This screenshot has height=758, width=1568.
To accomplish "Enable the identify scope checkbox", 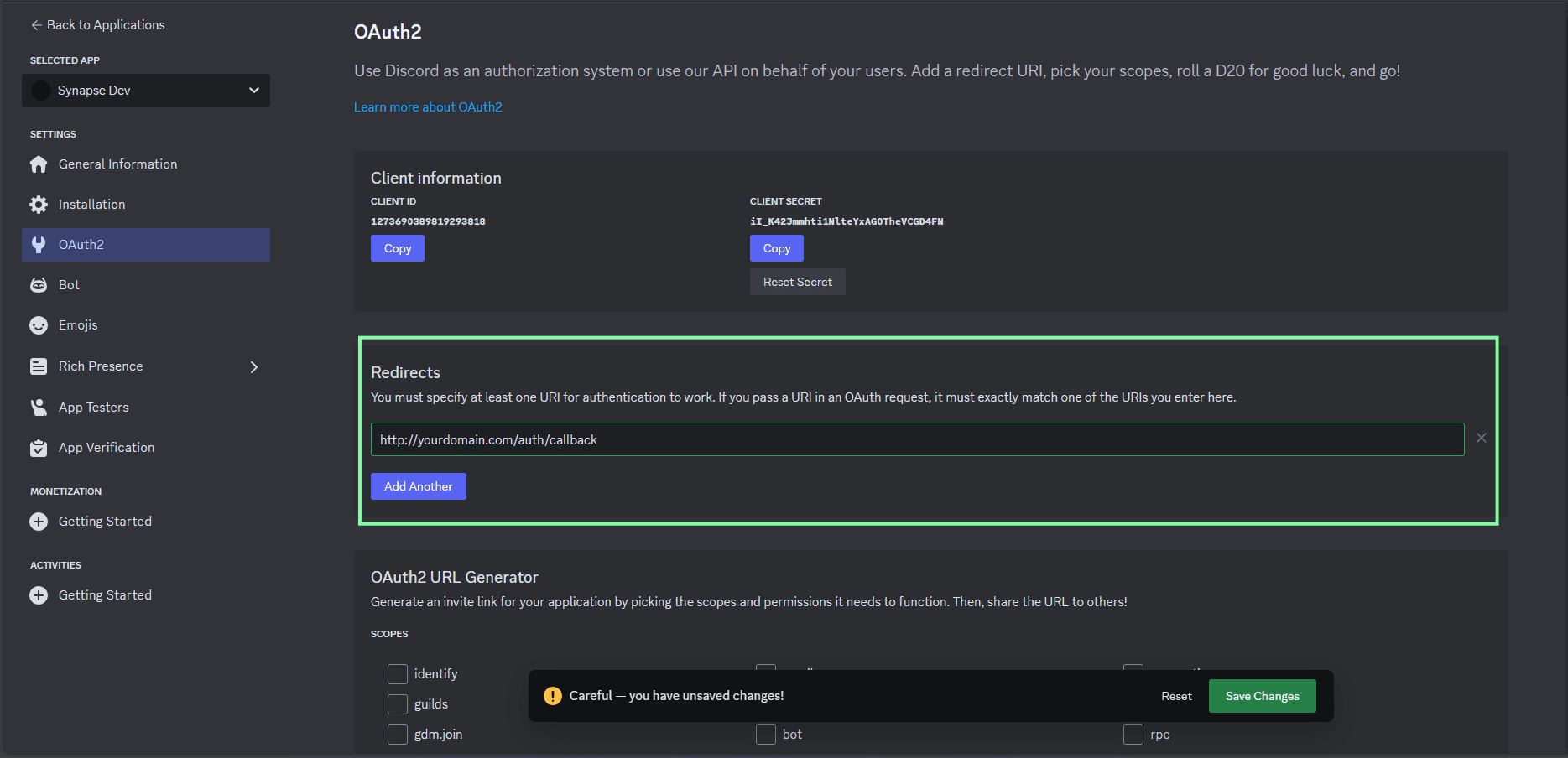I will pyautogui.click(x=398, y=674).
